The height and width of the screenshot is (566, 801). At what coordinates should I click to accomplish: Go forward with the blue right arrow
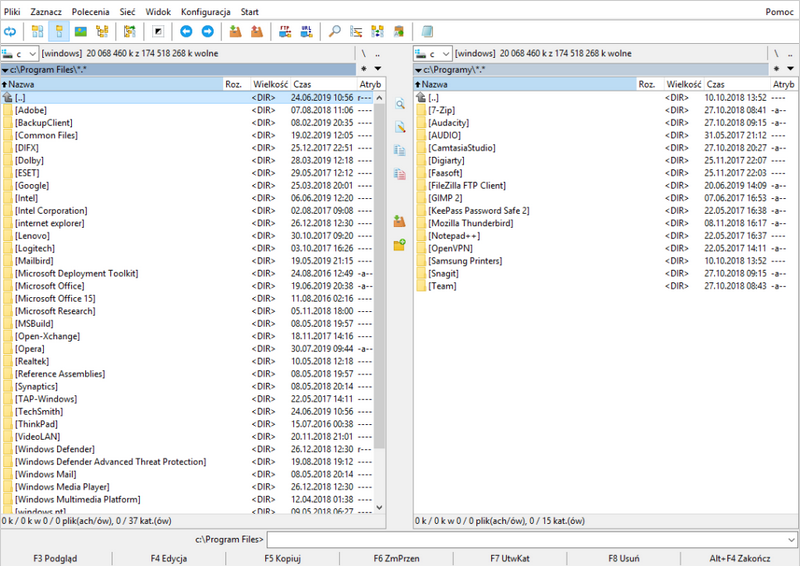pyautogui.click(x=207, y=32)
